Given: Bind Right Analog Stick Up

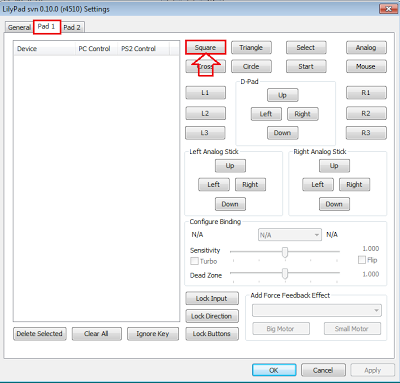Looking at the screenshot, I should pos(334,166).
